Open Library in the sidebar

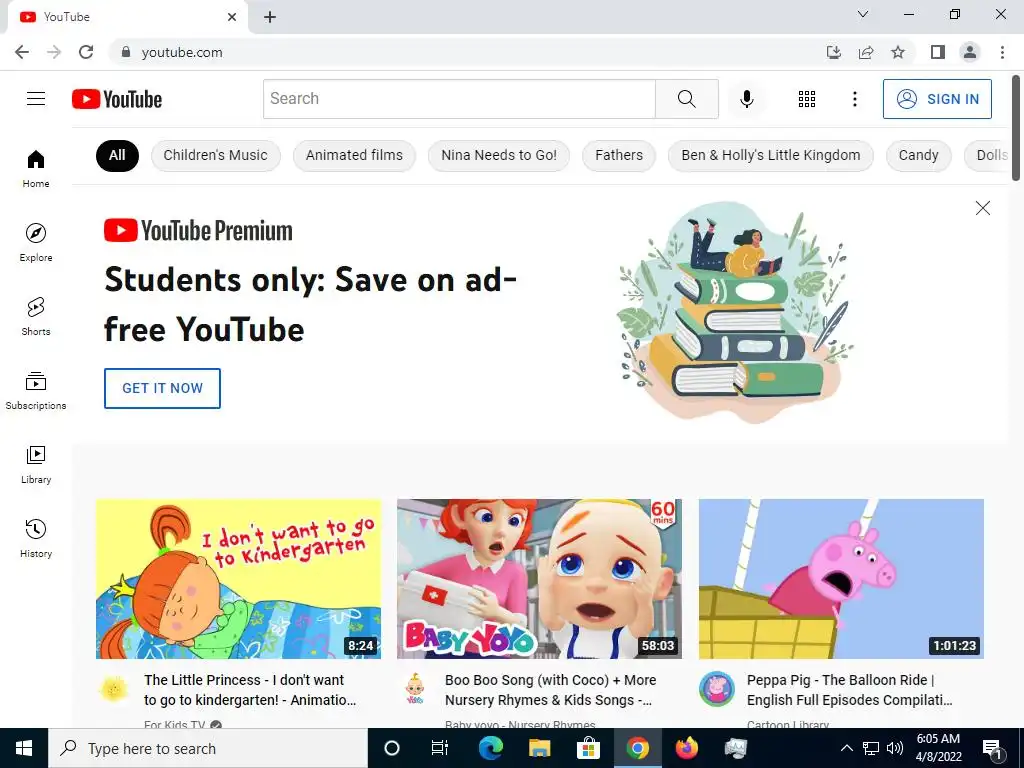[x=36, y=464]
